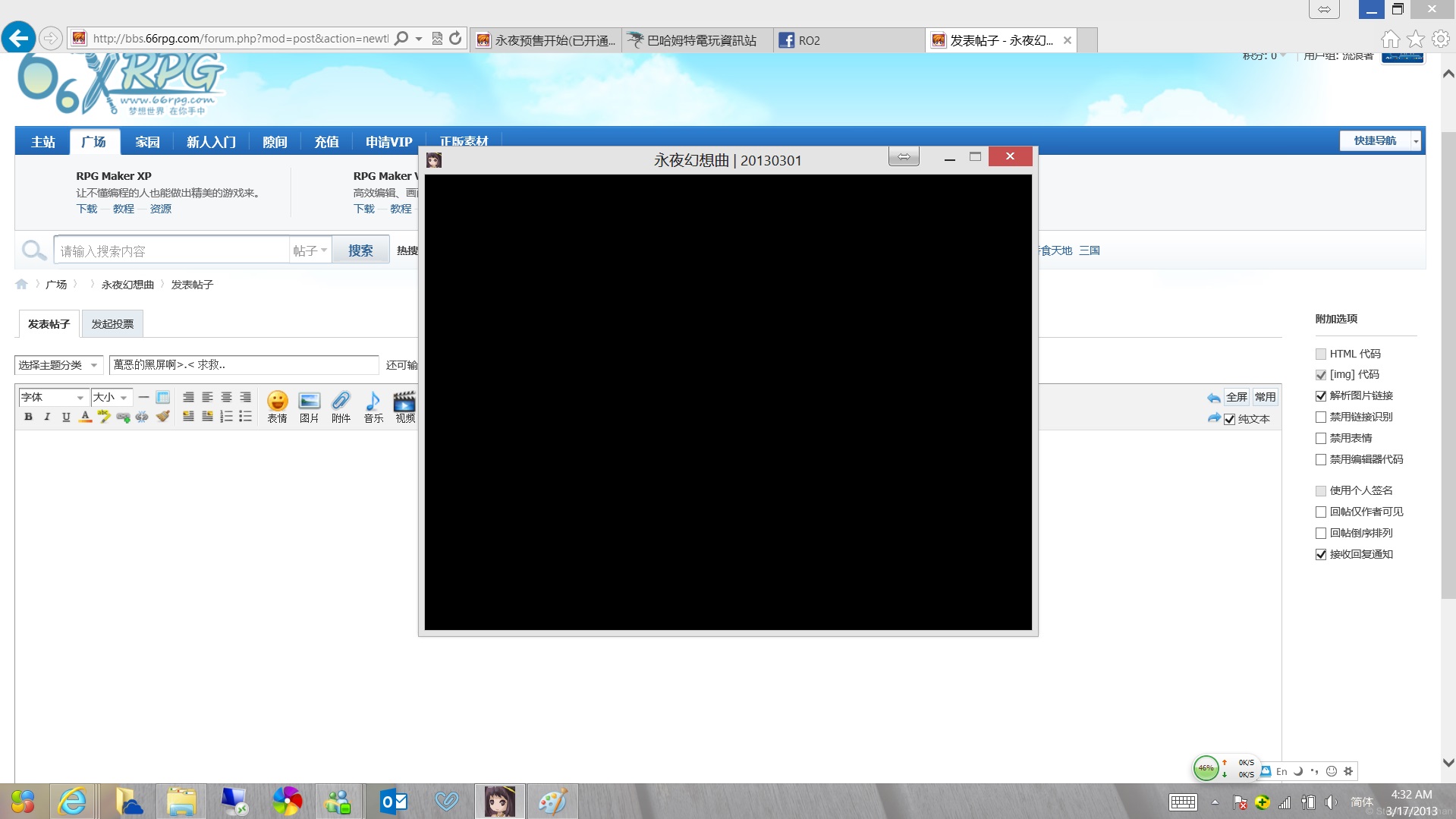Open the Internet Explorer taskbar icon
Viewport: 1456px width, 819px height.
[73, 802]
